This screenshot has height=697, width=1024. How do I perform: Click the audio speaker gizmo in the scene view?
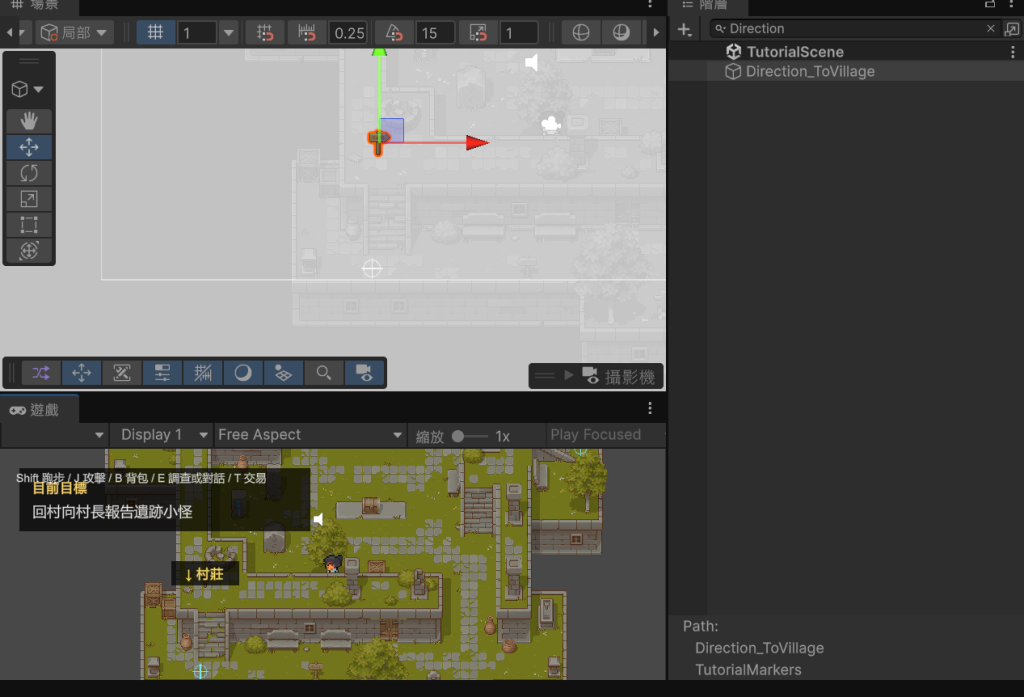click(x=532, y=62)
